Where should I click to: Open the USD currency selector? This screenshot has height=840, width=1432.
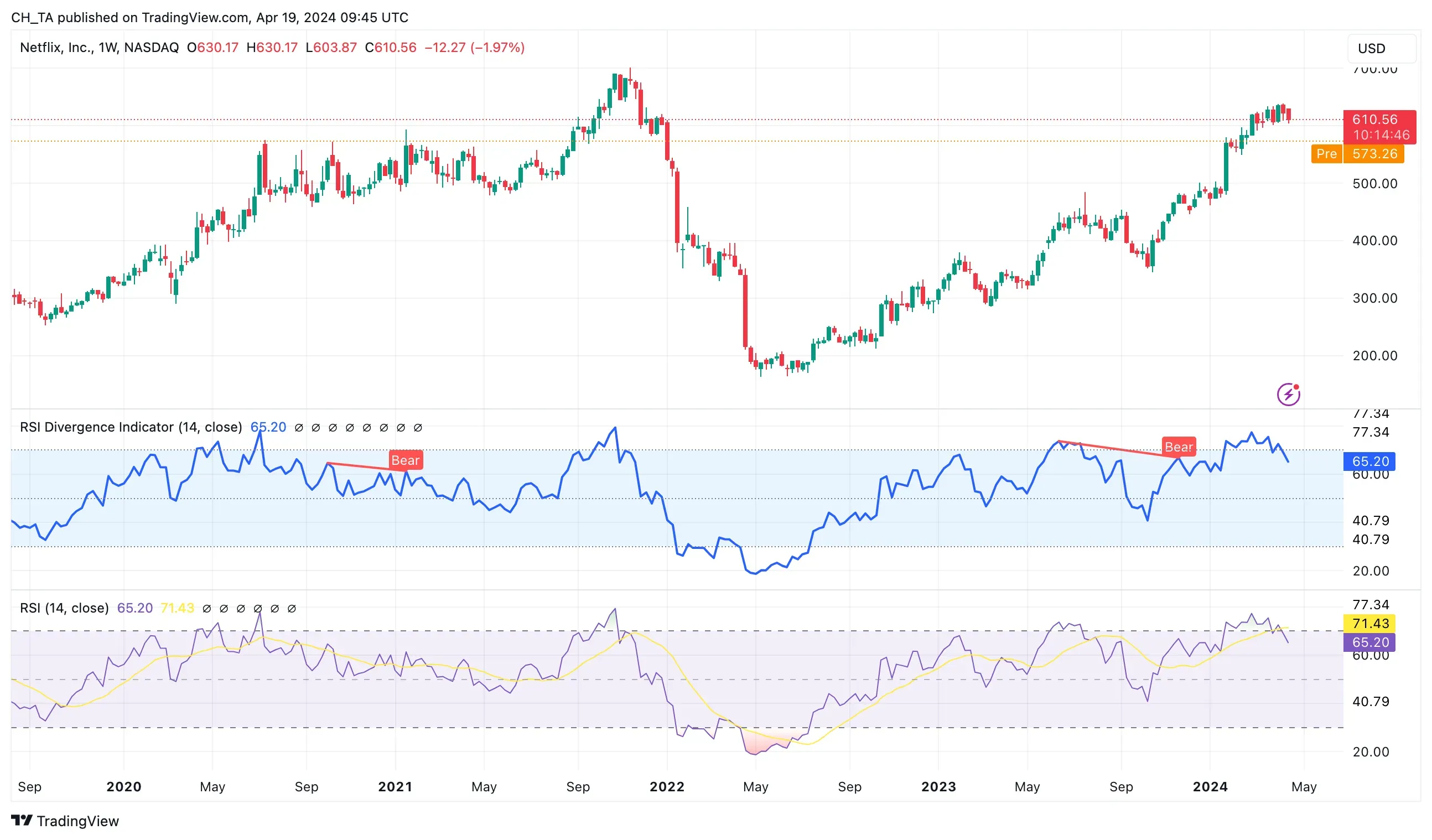point(1382,48)
